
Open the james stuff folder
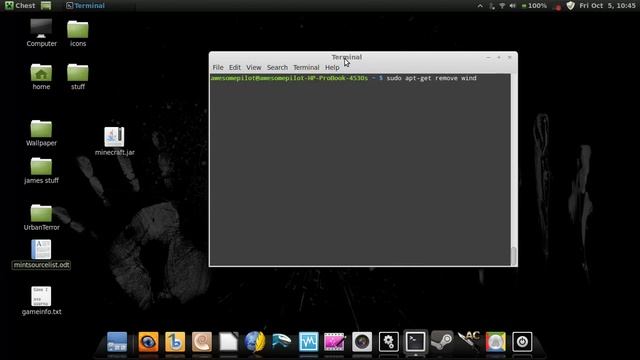[41, 171]
